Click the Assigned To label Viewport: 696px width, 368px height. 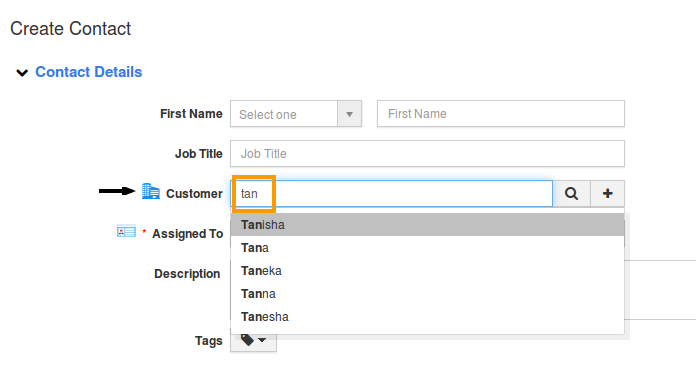(x=187, y=234)
